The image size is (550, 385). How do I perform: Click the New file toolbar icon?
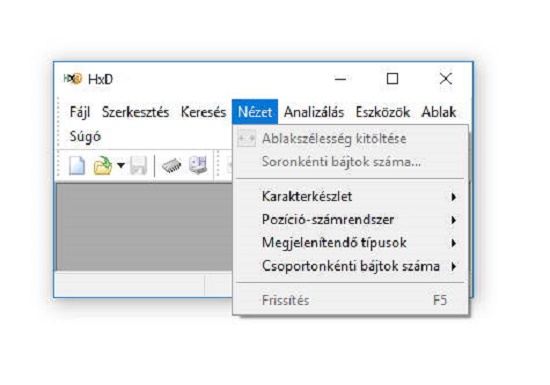tap(77, 165)
